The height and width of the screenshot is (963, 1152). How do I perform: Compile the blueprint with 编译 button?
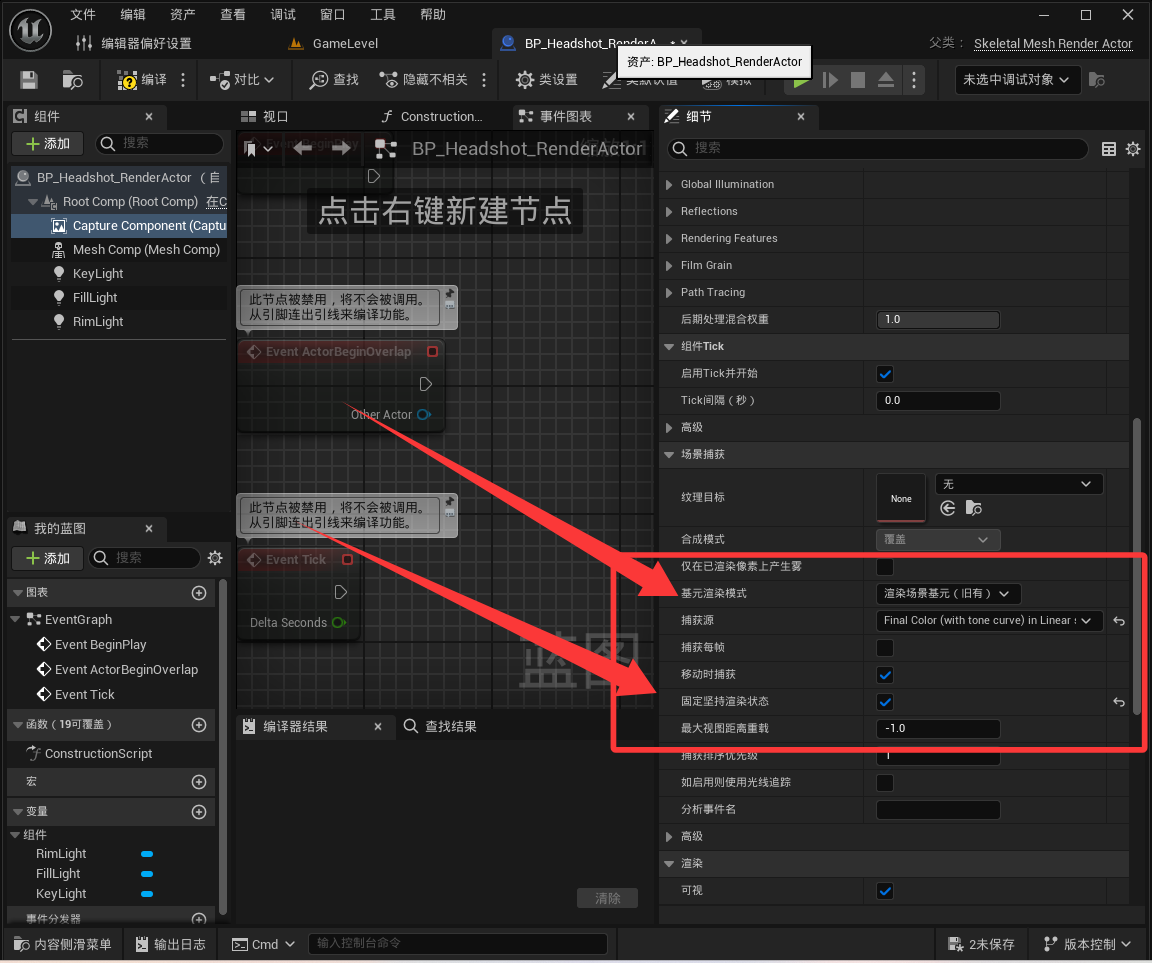point(142,80)
